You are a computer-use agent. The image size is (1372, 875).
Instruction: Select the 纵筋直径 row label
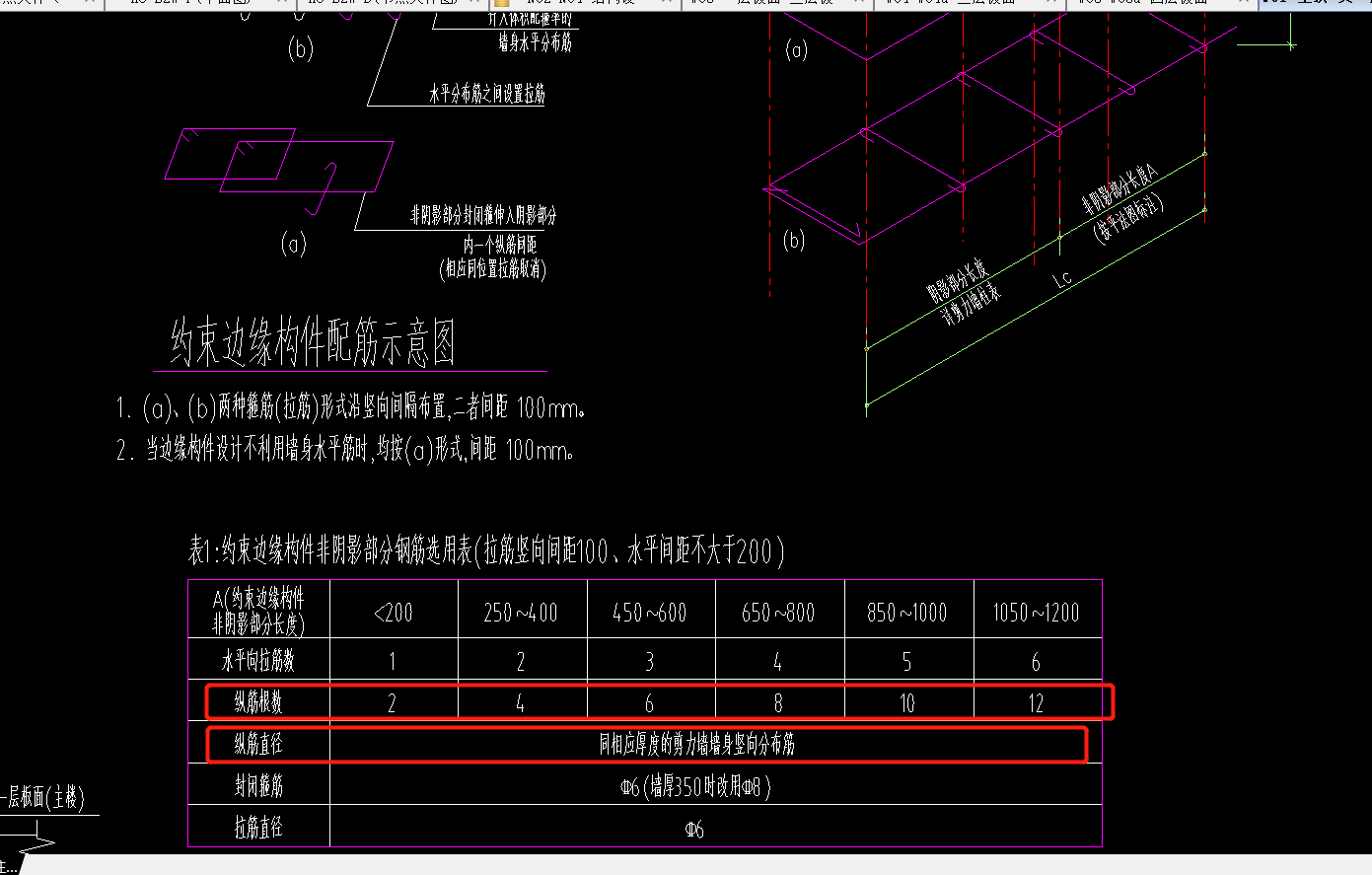pos(258,744)
